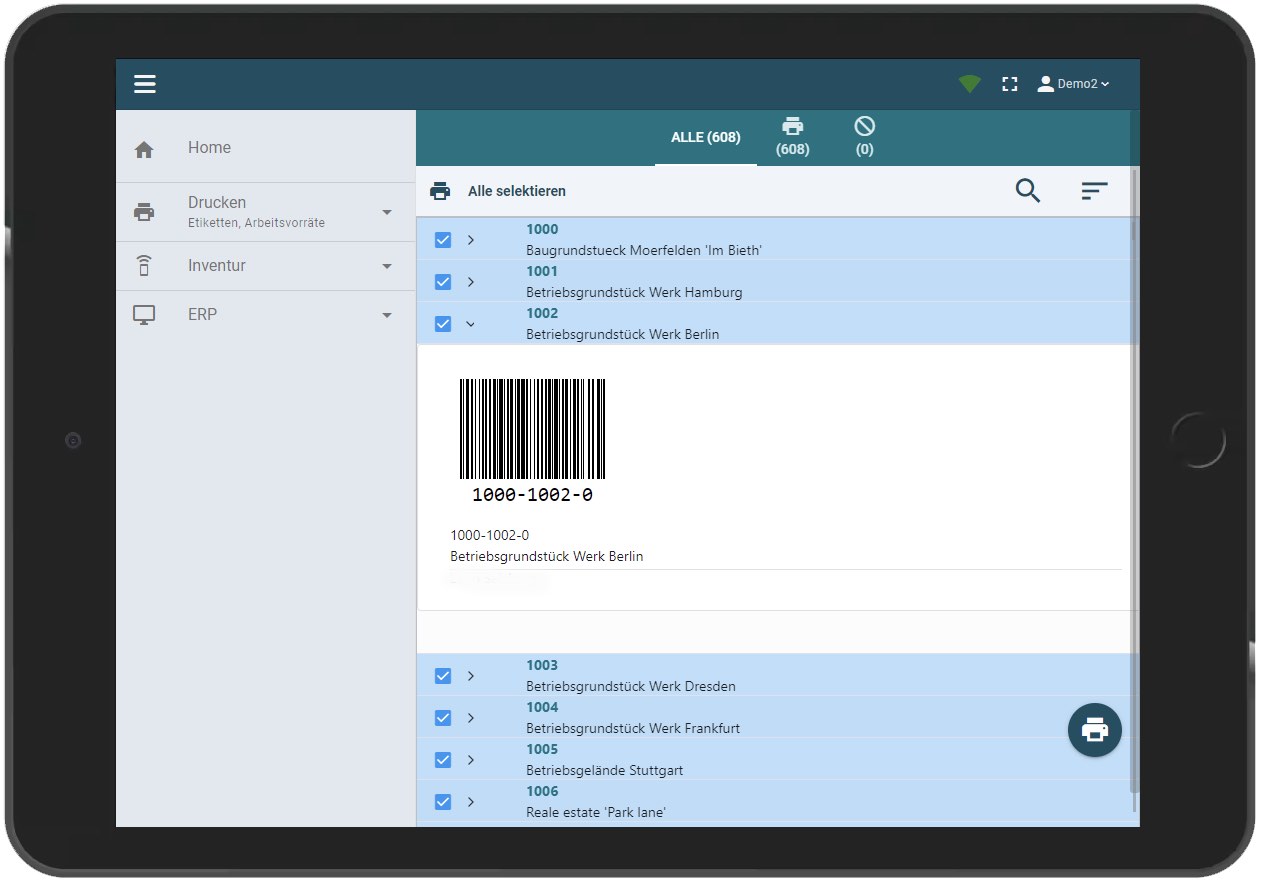This screenshot has width=1261, height=883.
Task: Click the Wi-Fi status indicator
Action: click(969, 83)
